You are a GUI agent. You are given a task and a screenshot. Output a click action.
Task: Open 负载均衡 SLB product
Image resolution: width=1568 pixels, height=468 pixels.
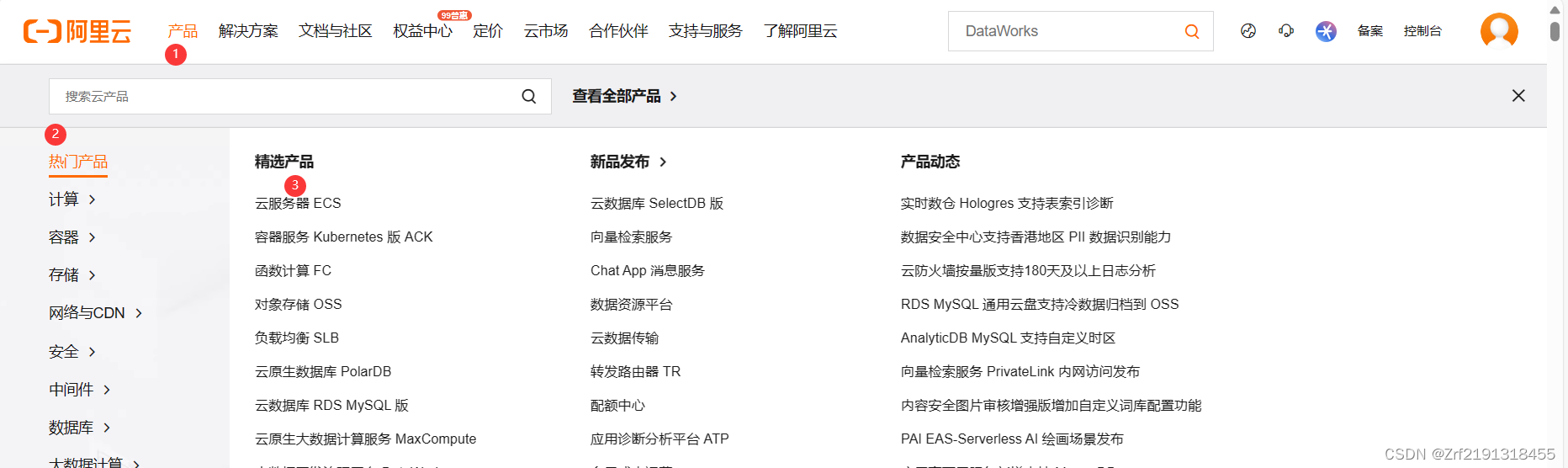click(297, 338)
